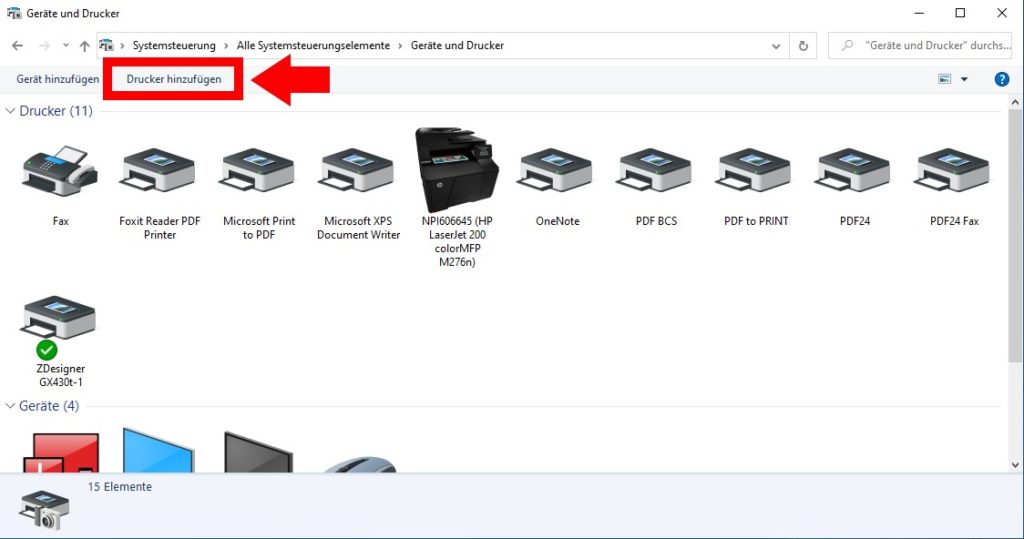Click Drucker hinzufügen

tap(174, 79)
